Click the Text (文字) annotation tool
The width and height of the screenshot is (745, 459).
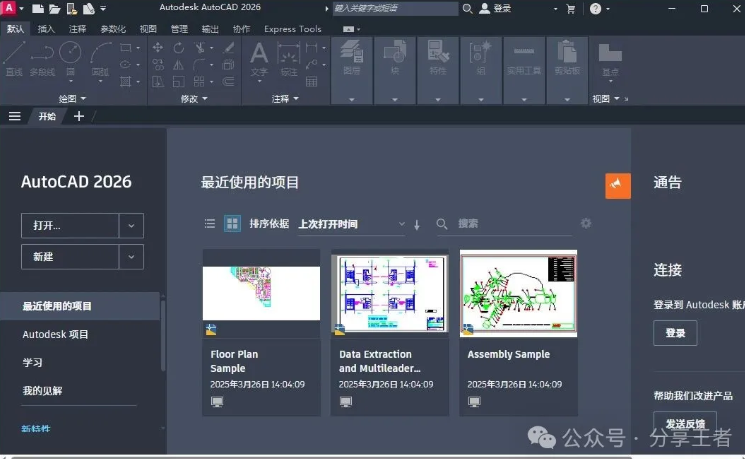[x=259, y=59]
